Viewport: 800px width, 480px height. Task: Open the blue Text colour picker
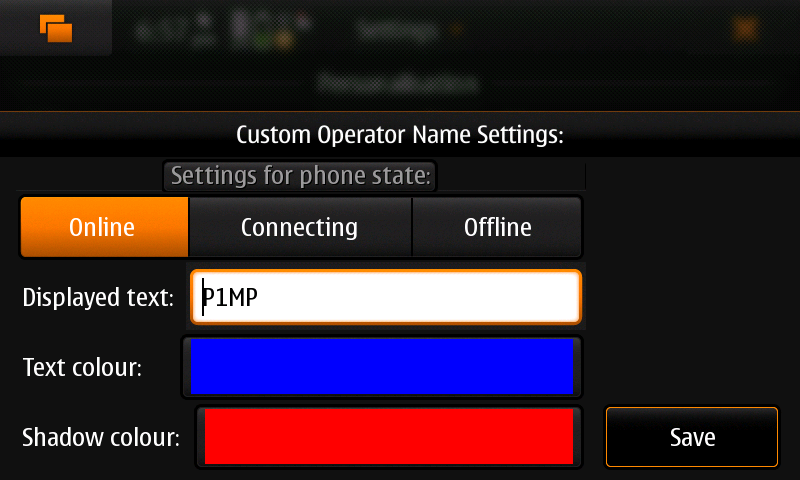tap(382, 366)
